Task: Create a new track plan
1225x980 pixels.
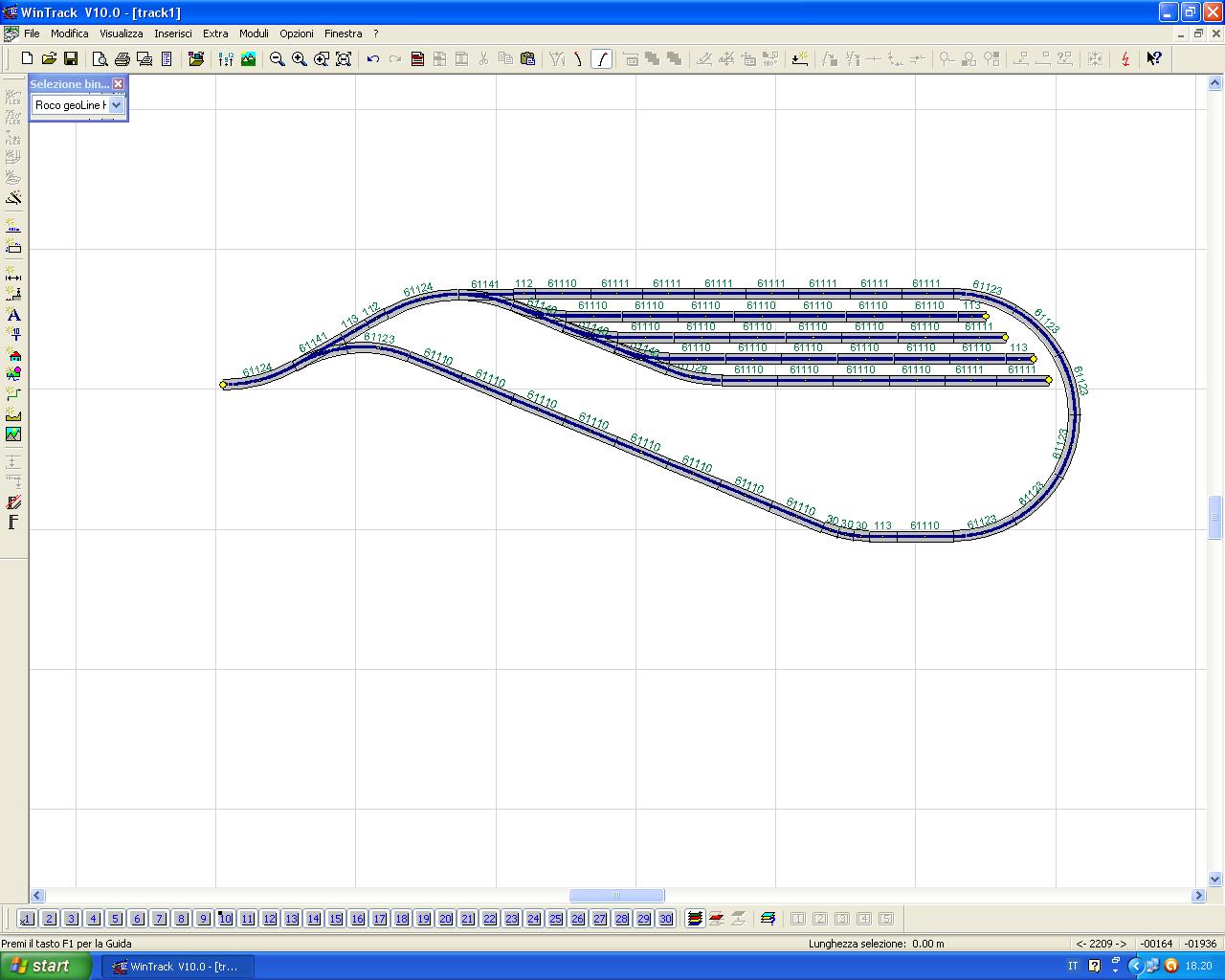Action: [26, 58]
